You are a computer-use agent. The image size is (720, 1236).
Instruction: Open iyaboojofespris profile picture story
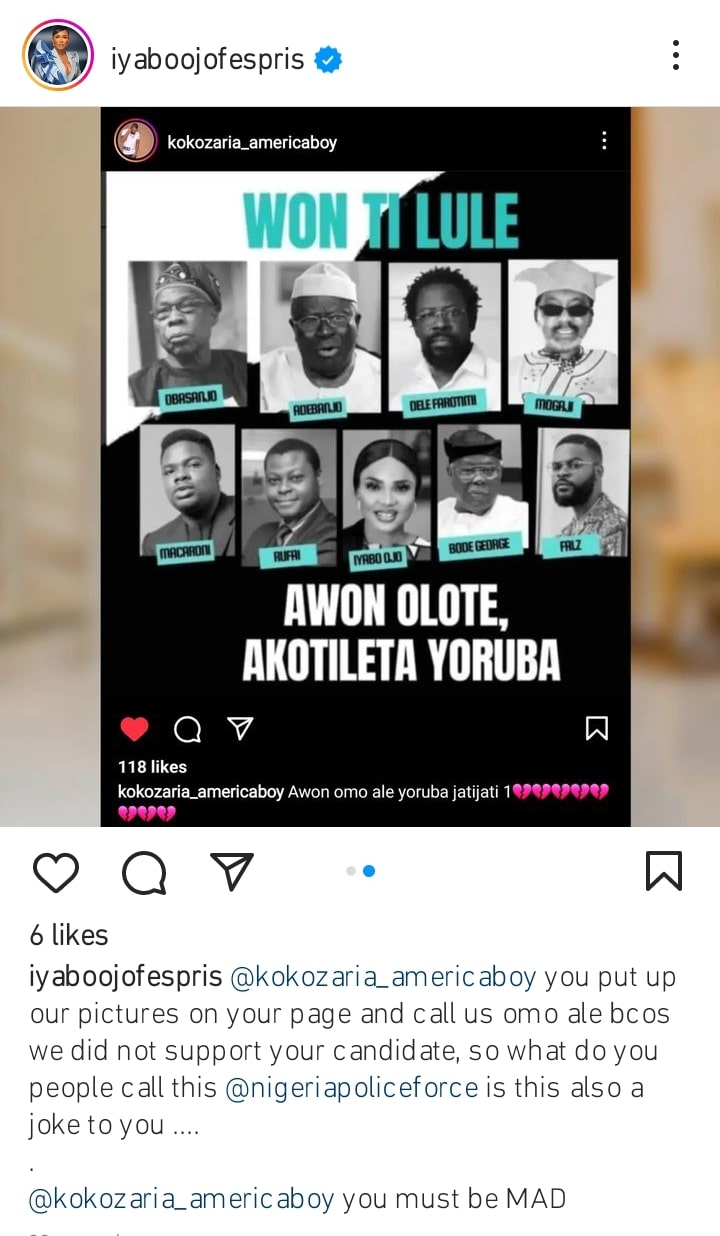point(57,57)
